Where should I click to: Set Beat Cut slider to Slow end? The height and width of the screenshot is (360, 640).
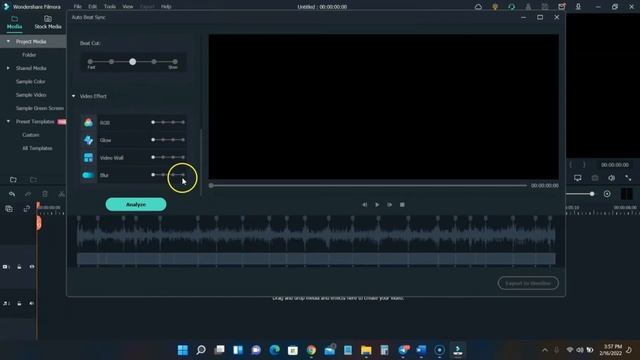click(x=175, y=62)
